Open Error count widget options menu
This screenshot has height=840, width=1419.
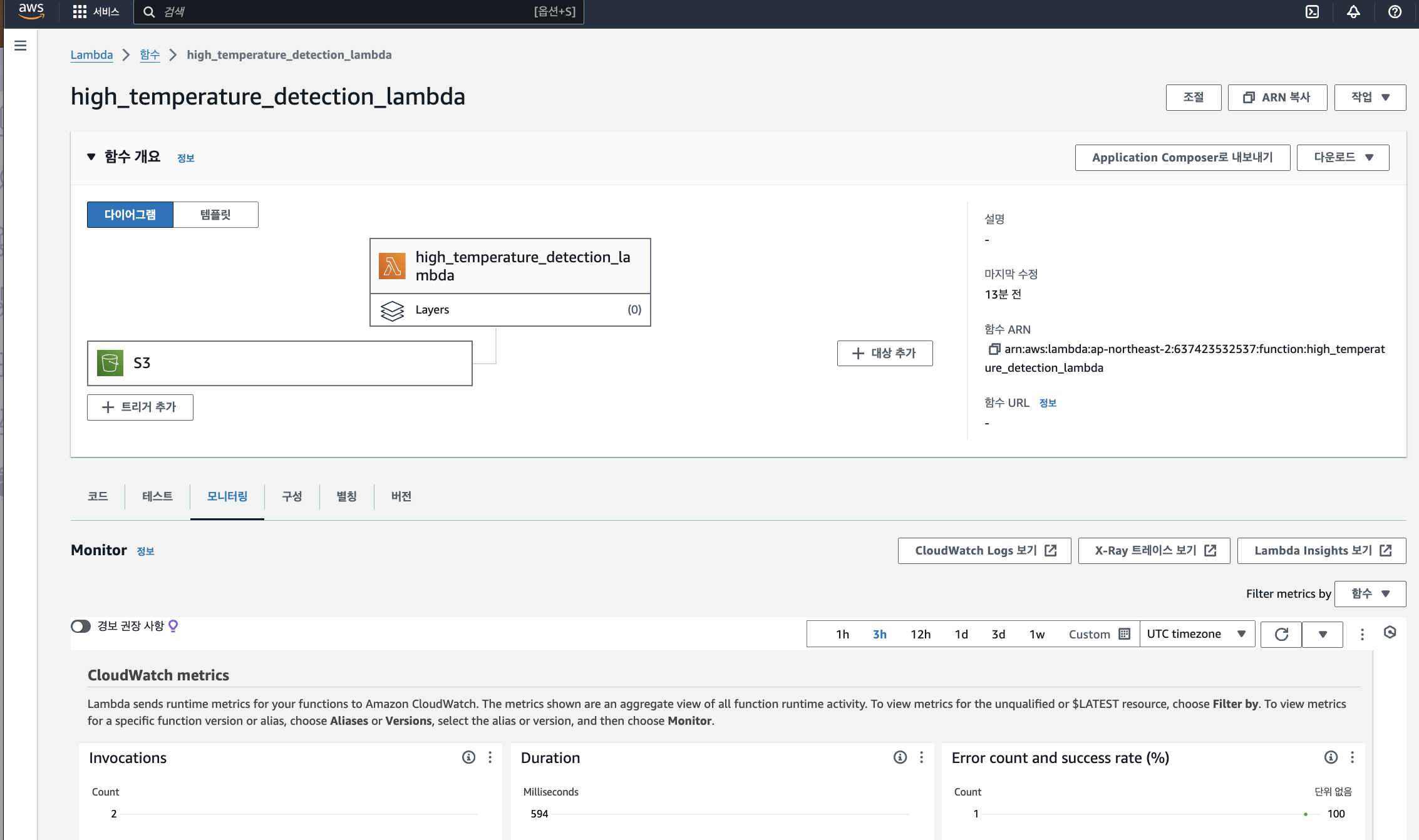1353,757
